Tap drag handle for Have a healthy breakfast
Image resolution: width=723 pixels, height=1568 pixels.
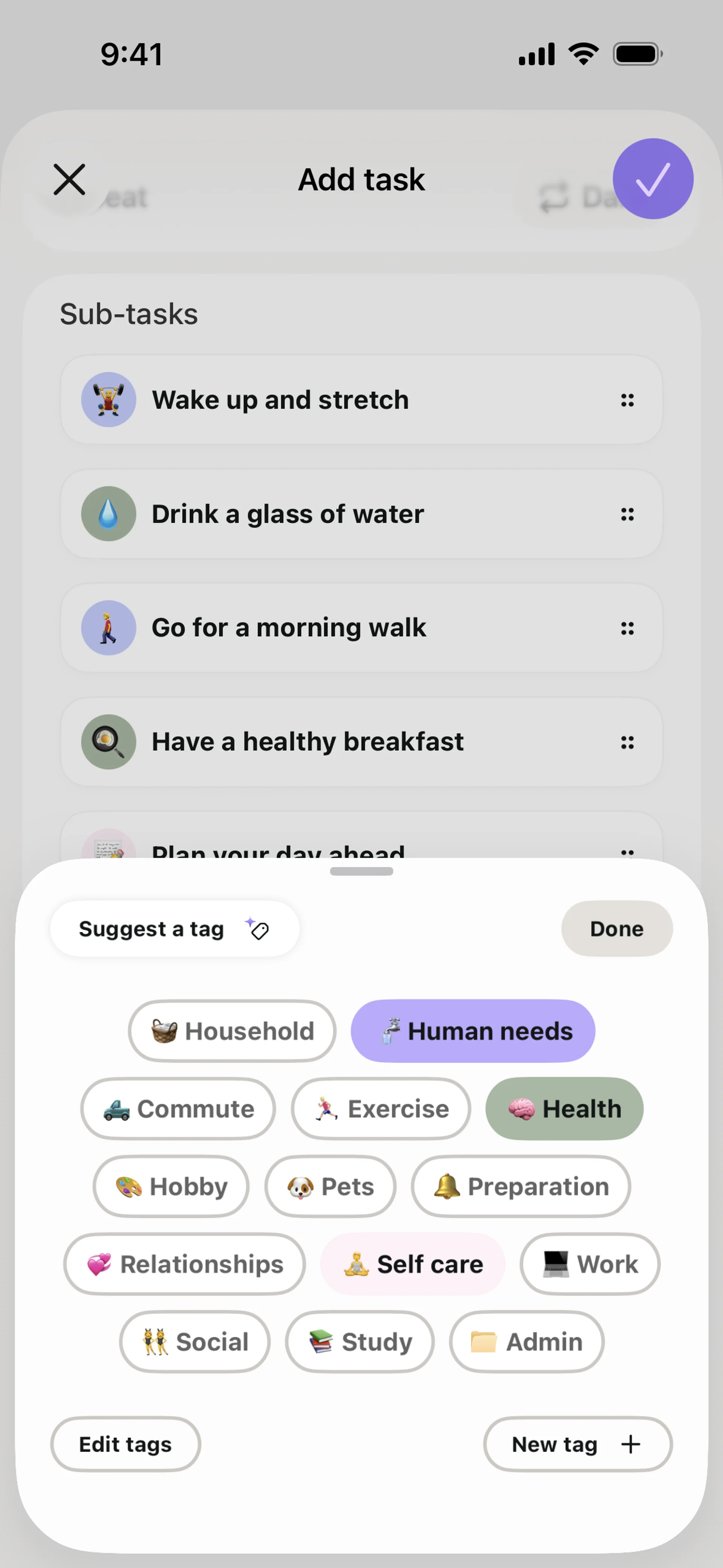(x=627, y=742)
